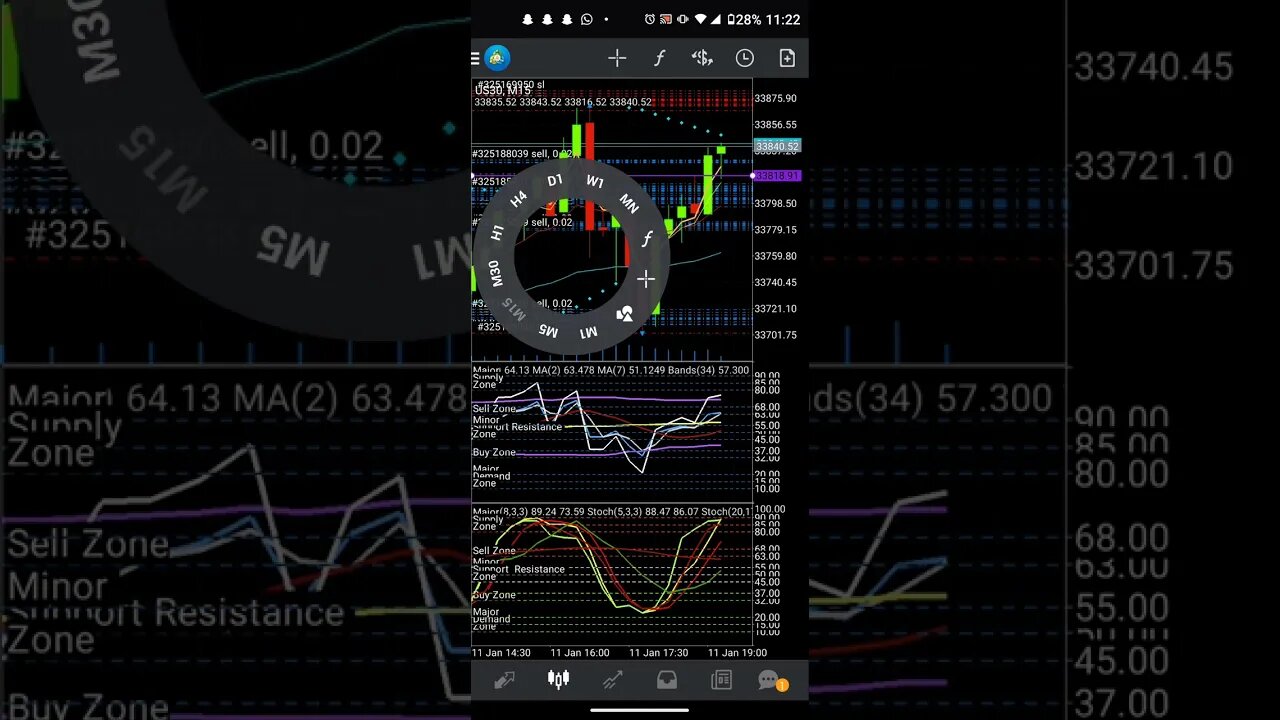The width and height of the screenshot is (1280, 720).
Task: Switch to Quotes tab in bottom bar
Action: (x=504, y=680)
